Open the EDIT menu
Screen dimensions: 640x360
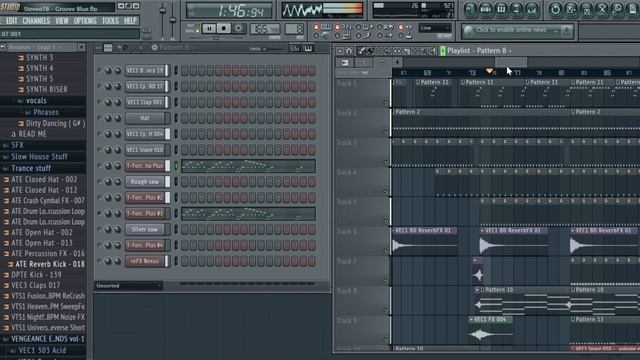[11, 21]
